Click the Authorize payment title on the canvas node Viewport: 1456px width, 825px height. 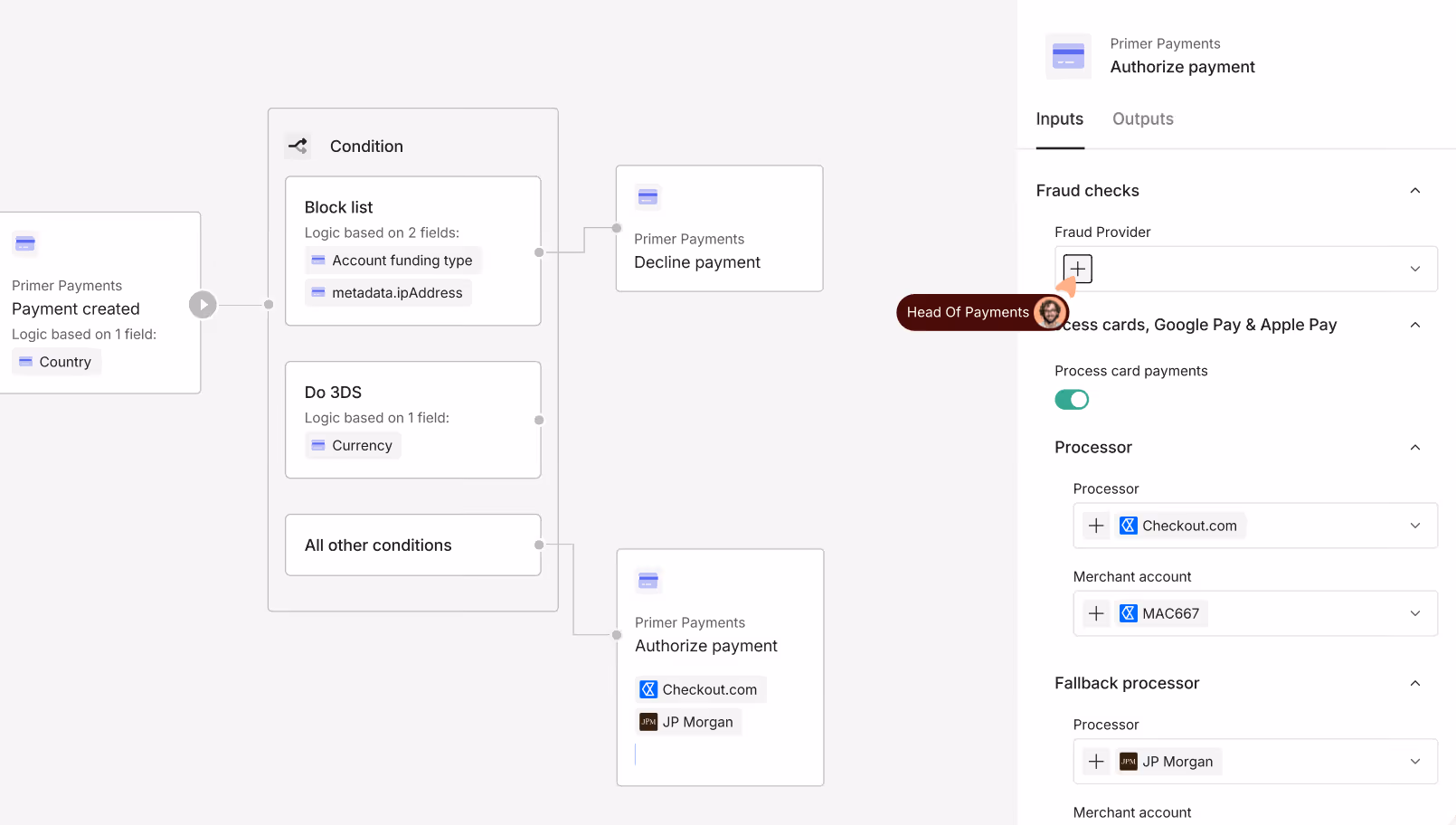point(706,646)
